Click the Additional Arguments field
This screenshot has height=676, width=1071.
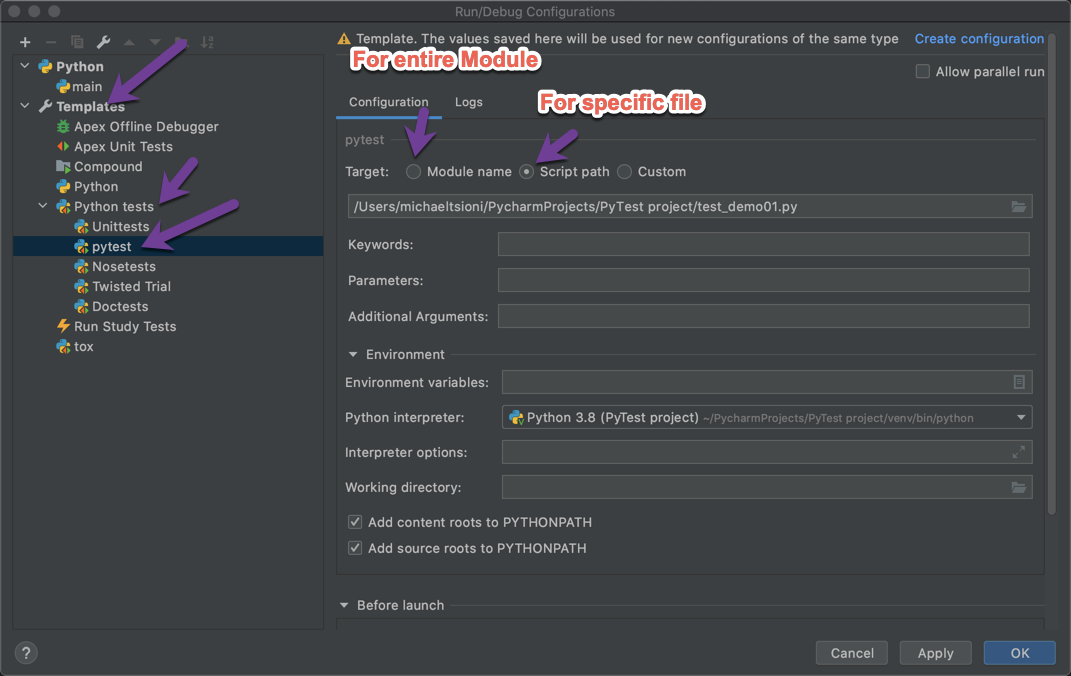pos(764,316)
